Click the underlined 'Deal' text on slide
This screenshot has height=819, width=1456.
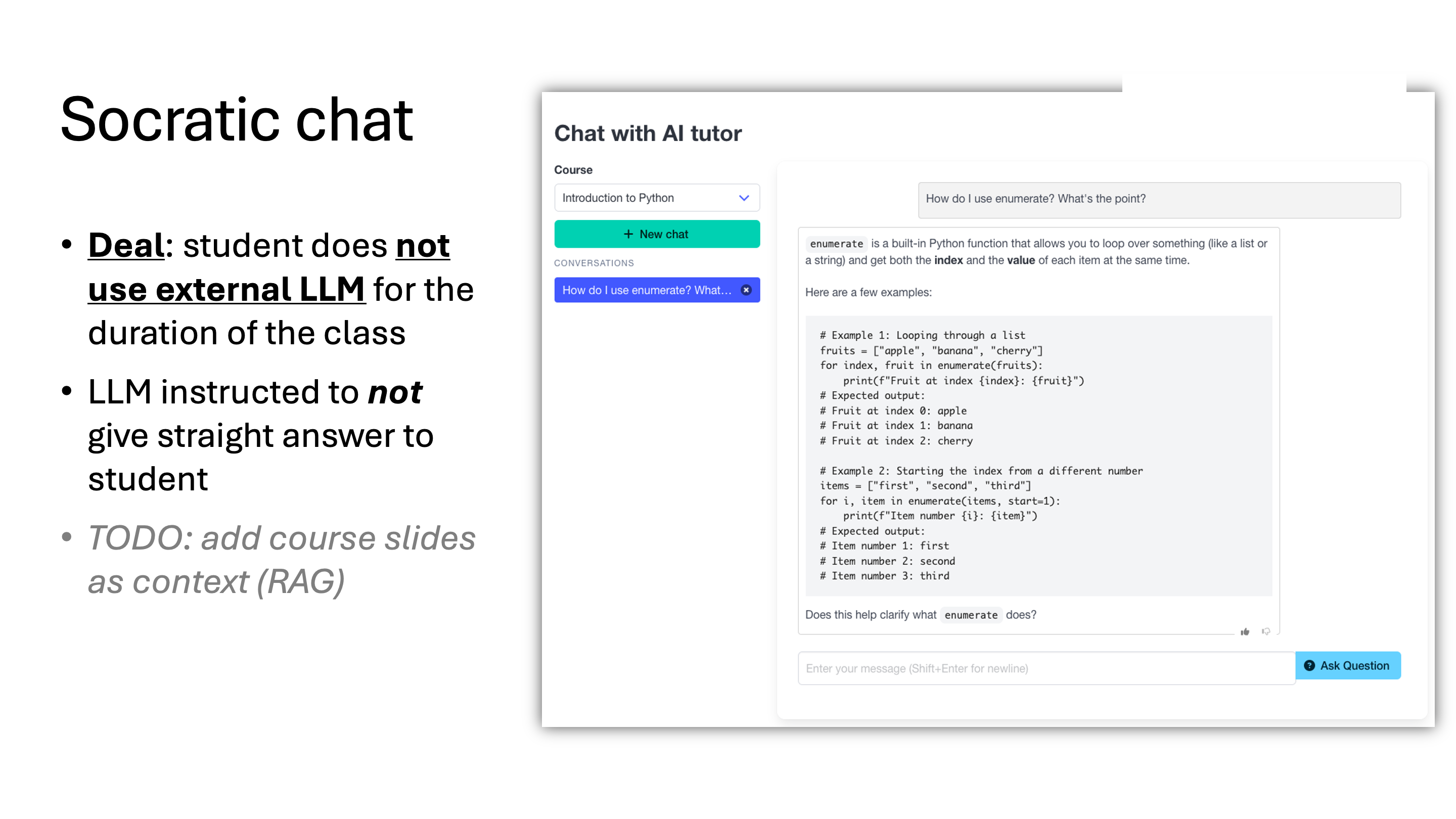[126, 245]
